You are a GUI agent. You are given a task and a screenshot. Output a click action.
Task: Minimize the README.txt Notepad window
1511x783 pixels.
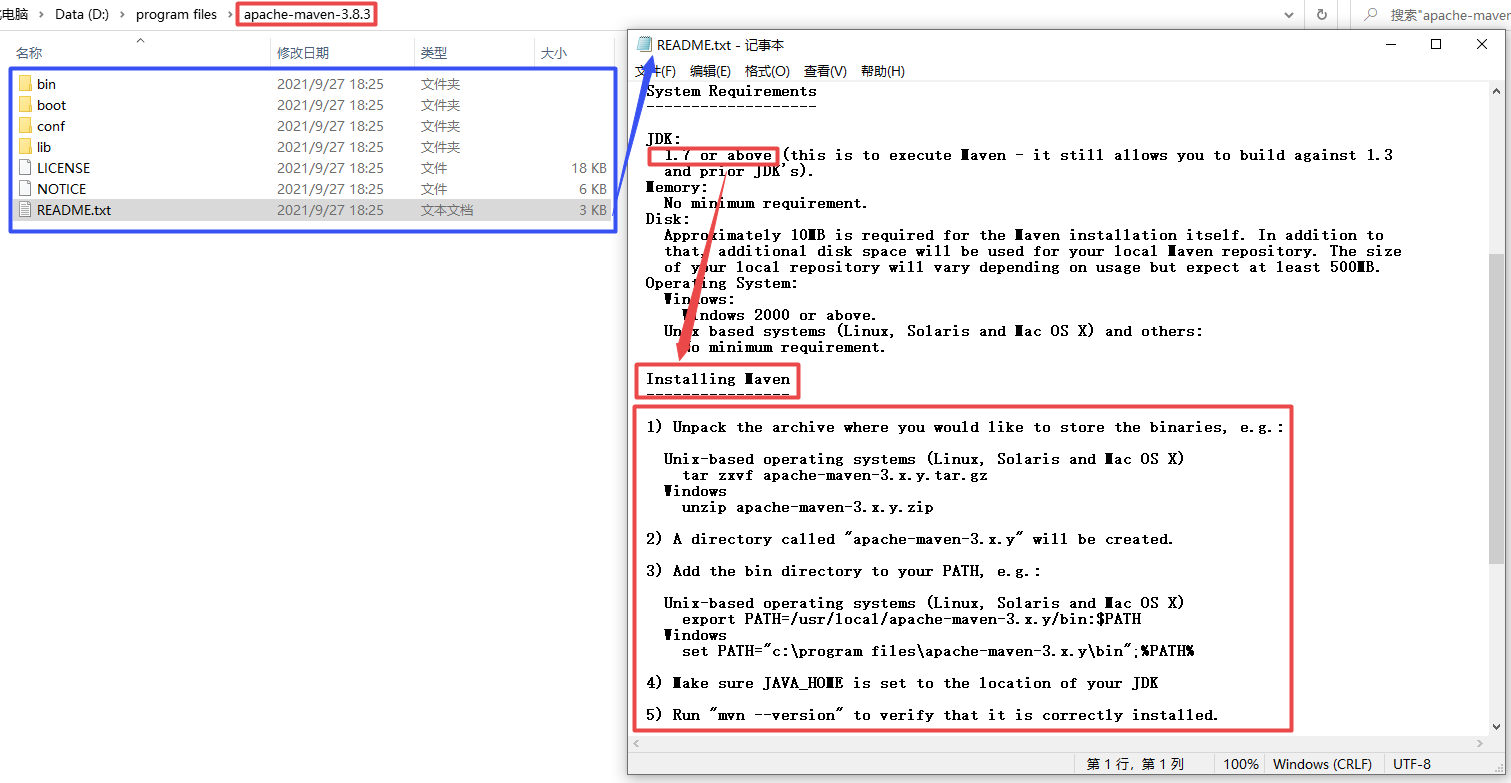tap(1390, 44)
